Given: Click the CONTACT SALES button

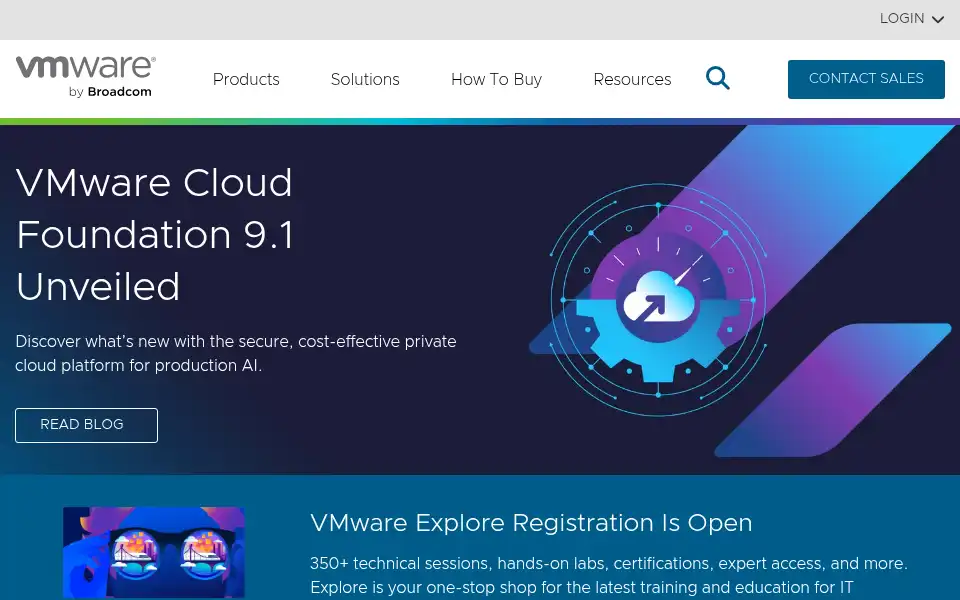Looking at the screenshot, I should tap(866, 79).
